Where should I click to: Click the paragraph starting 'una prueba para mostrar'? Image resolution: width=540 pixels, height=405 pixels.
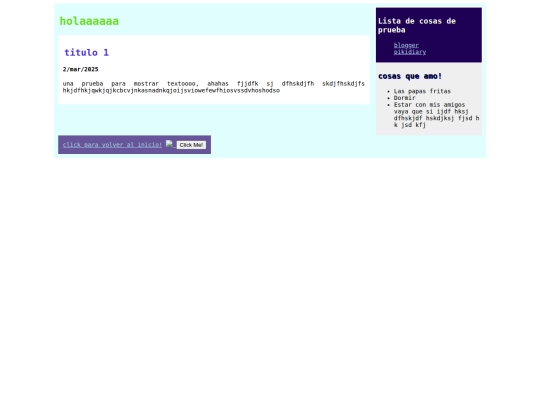tap(214, 87)
